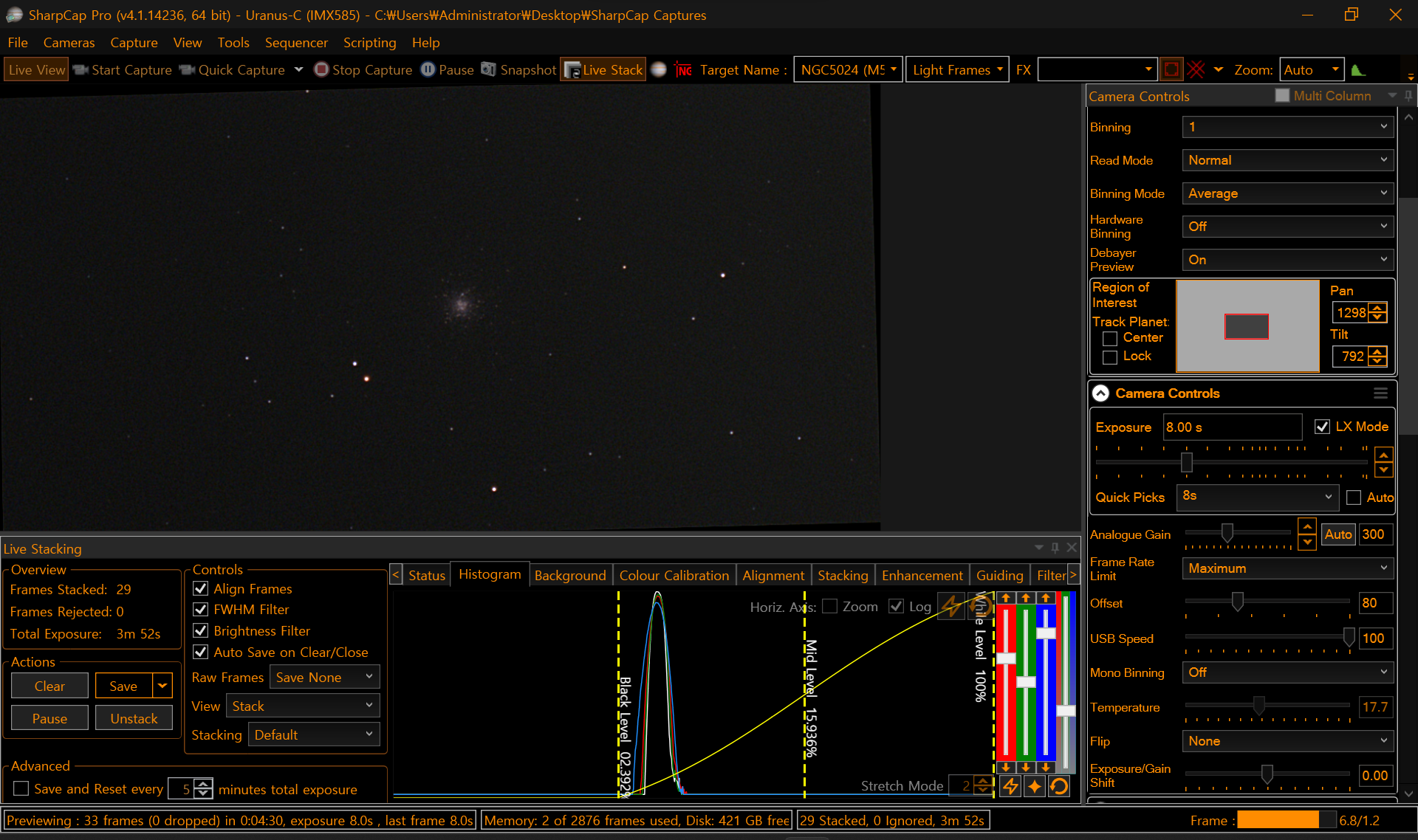The image size is (1418, 840).
Task: Open the Camera Controls hamburger menu
Action: click(1380, 393)
